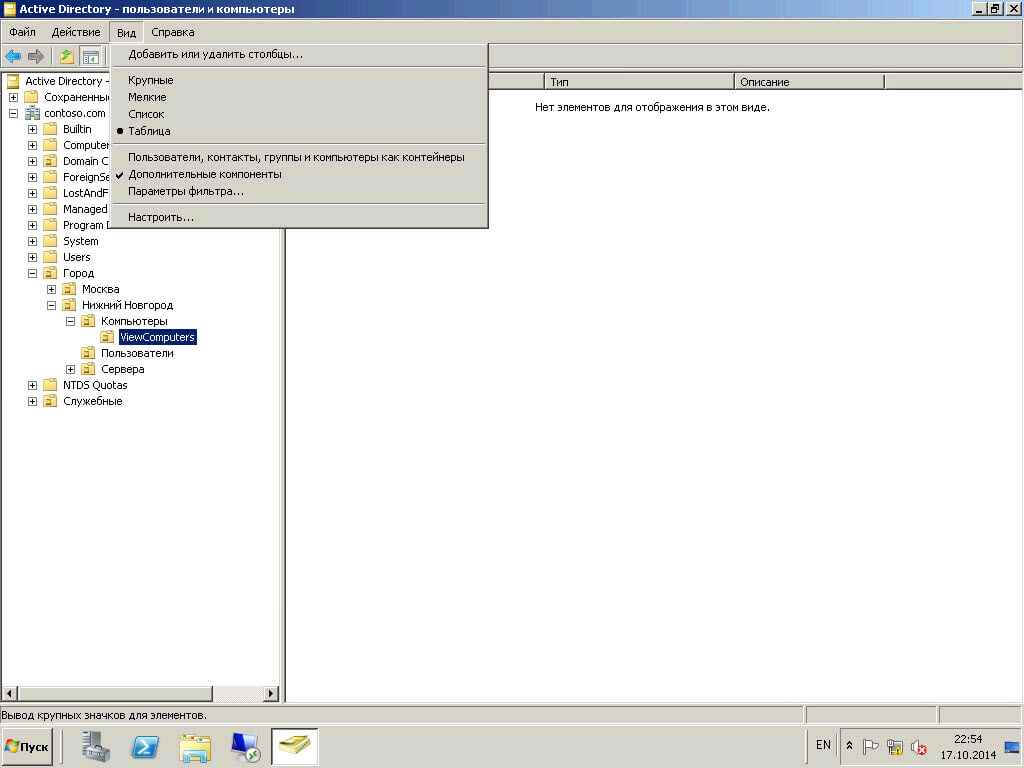Toggle the console tree pane toolbar icon

90,57
